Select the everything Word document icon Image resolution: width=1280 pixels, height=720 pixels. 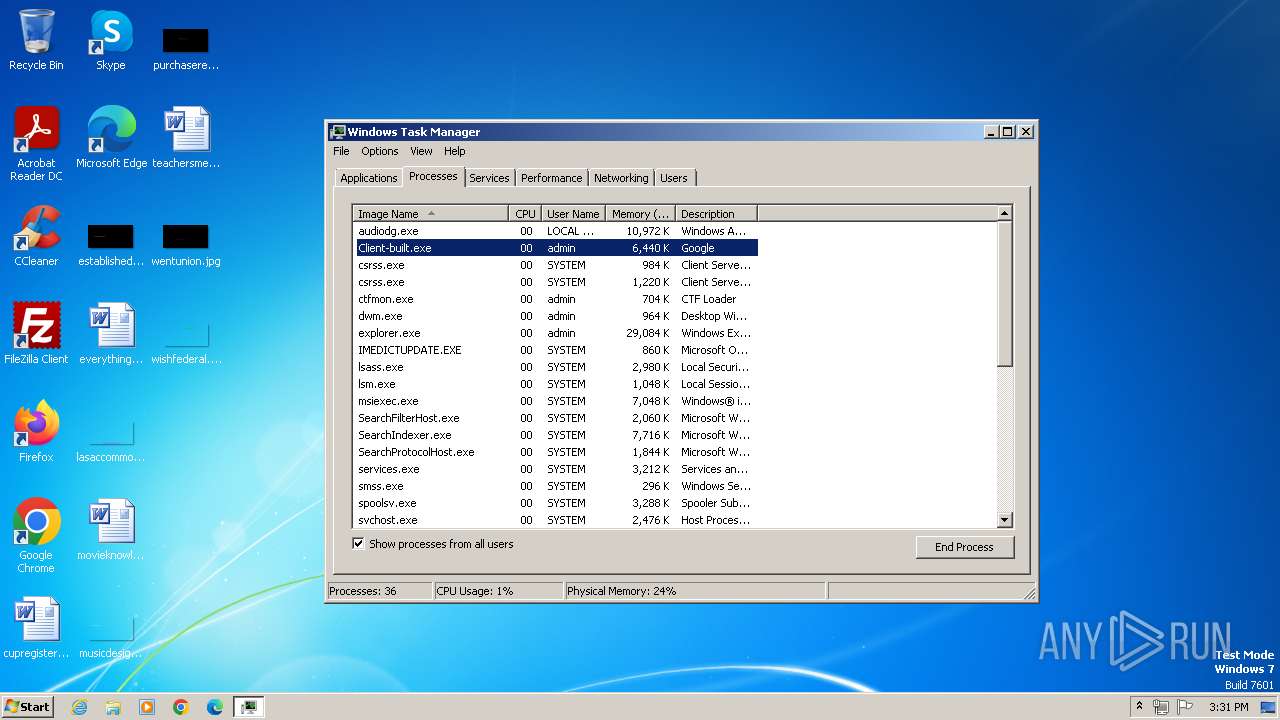click(x=111, y=334)
